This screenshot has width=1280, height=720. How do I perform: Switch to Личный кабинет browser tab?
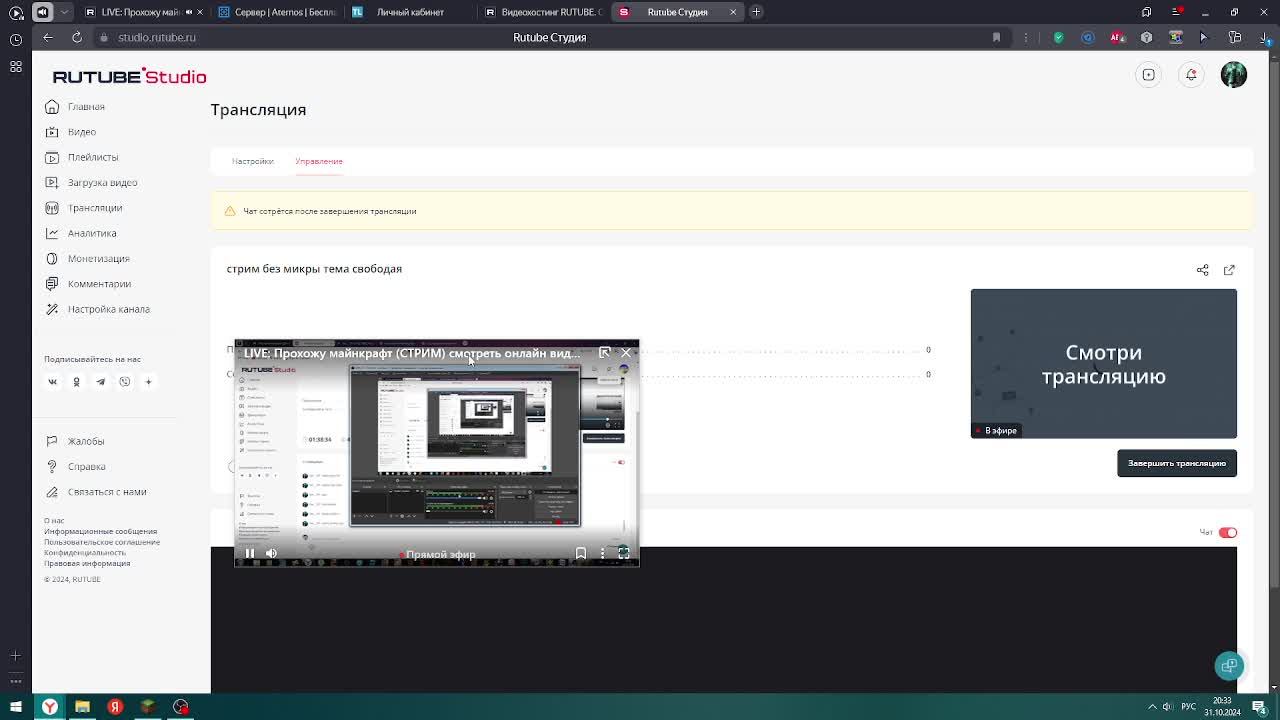point(408,12)
